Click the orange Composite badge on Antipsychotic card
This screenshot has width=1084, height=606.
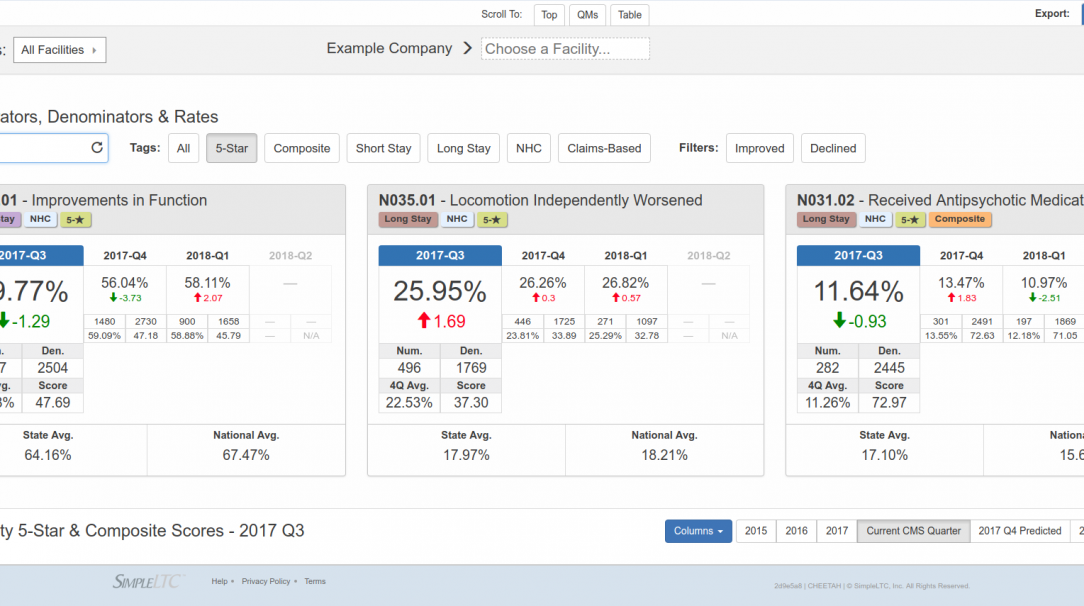pos(960,220)
